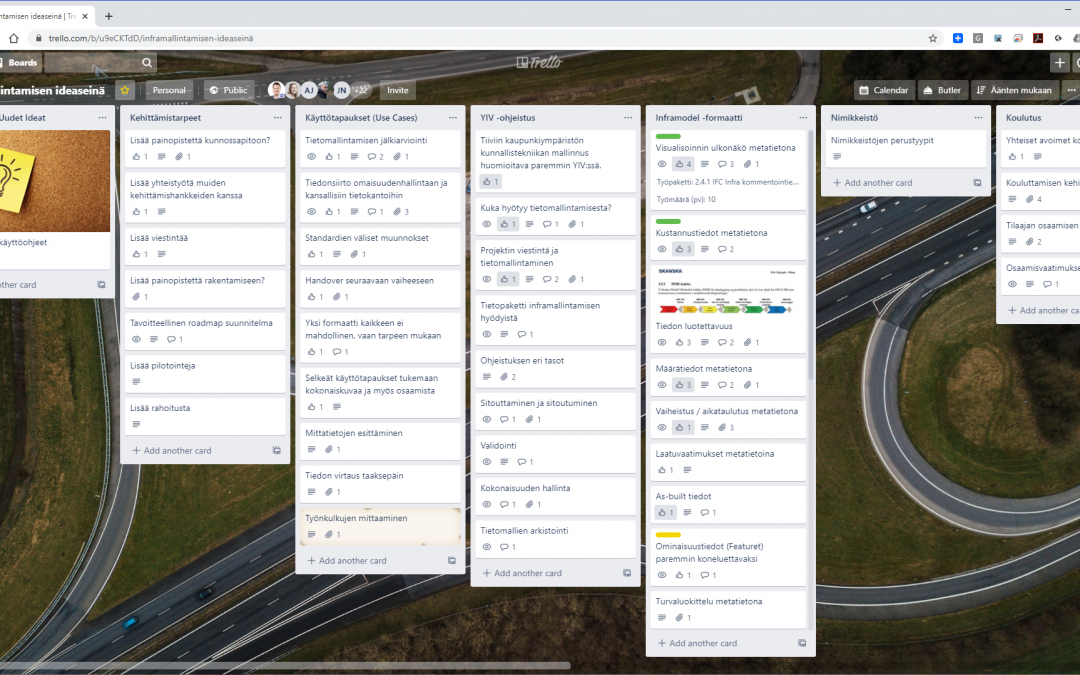Image resolution: width=1080 pixels, height=675 pixels.
Task: Open YIV -ohjeistus list actions menu
Action: coord(627,118)
